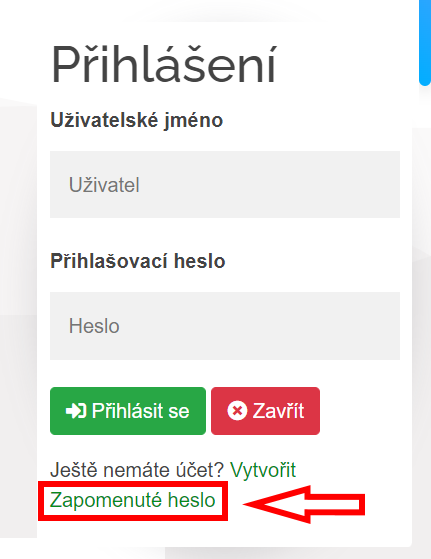Click the Přihlásit se button text label
431x559 pixels.
140,411
